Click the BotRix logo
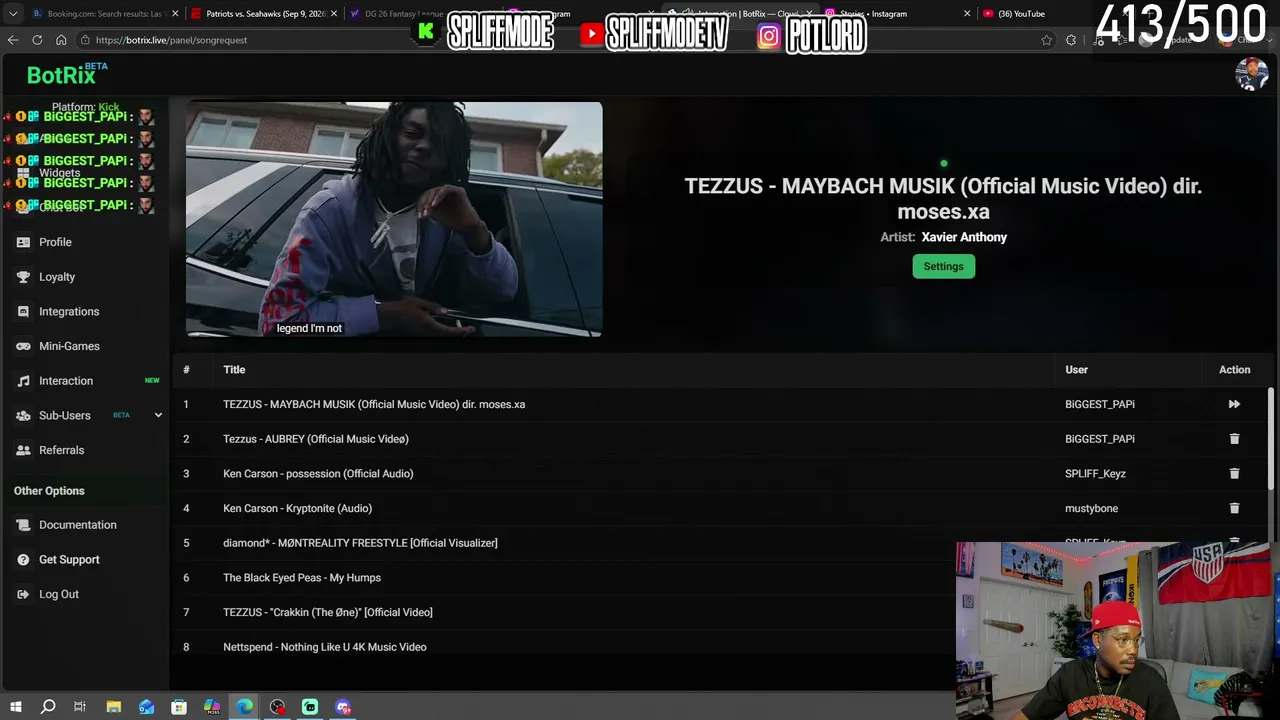This screenshot has height=720, width=1280. 61,75
